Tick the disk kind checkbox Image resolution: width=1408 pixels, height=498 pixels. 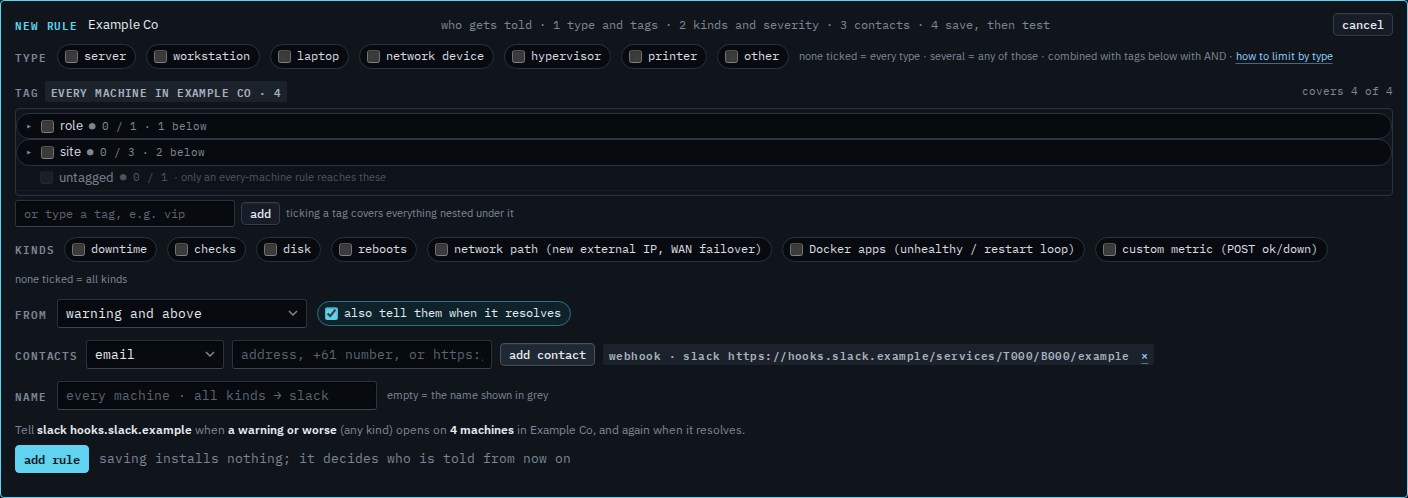click(x=270, y=250)
